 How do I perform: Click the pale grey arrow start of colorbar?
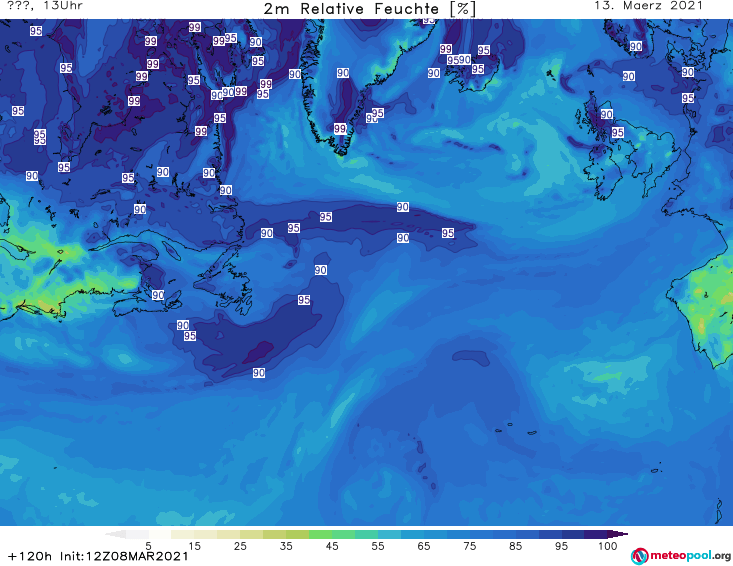click(116, 534)
